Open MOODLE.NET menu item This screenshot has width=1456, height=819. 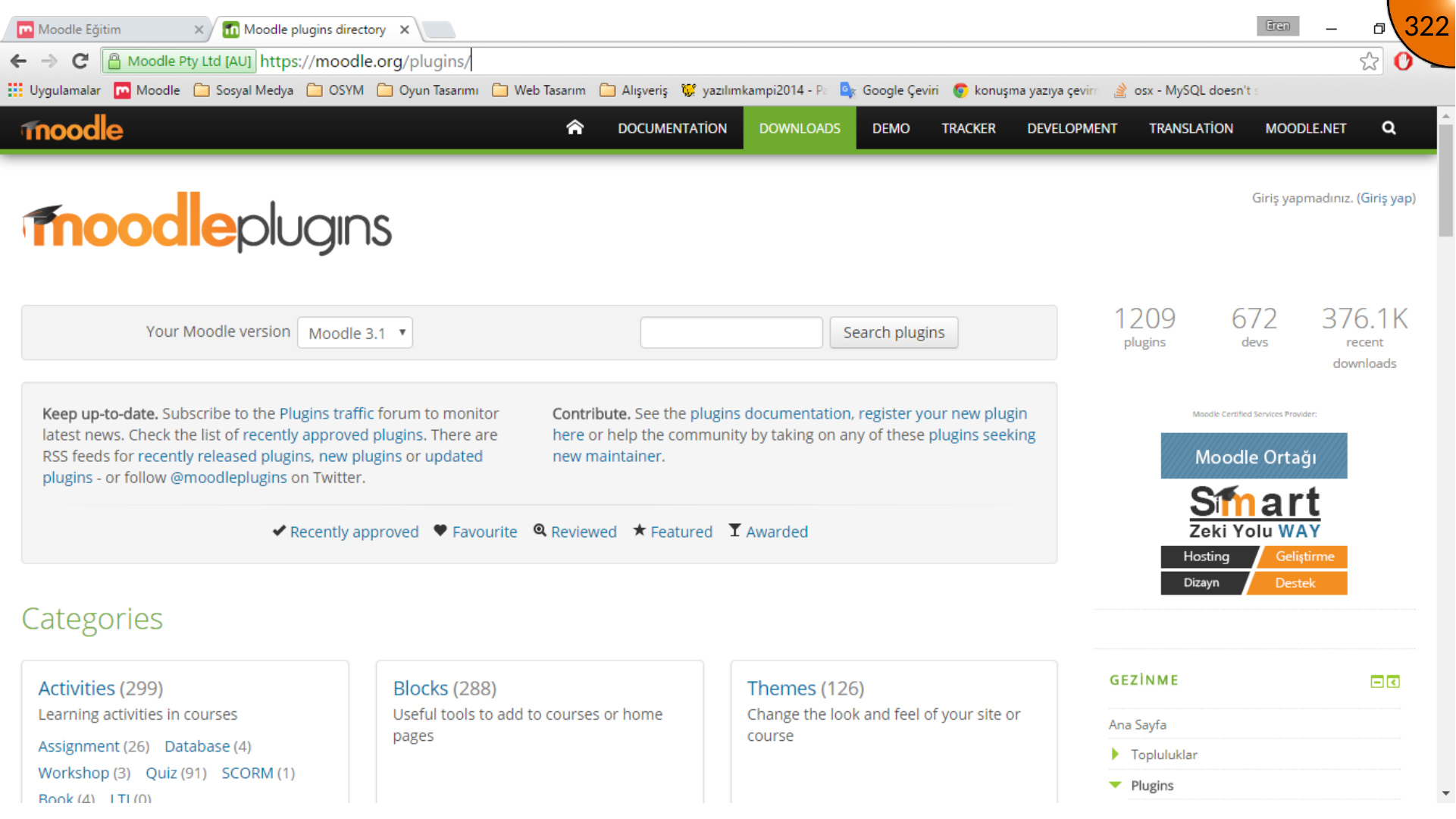(x=1305, y=128)
